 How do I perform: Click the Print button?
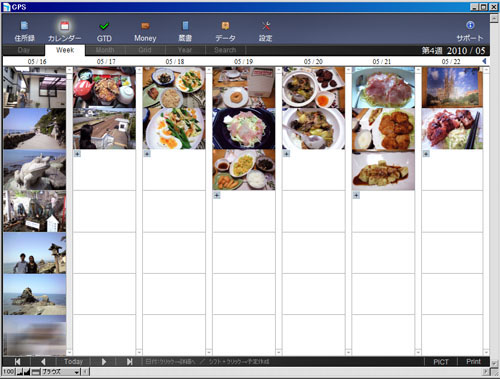(473, 362)
